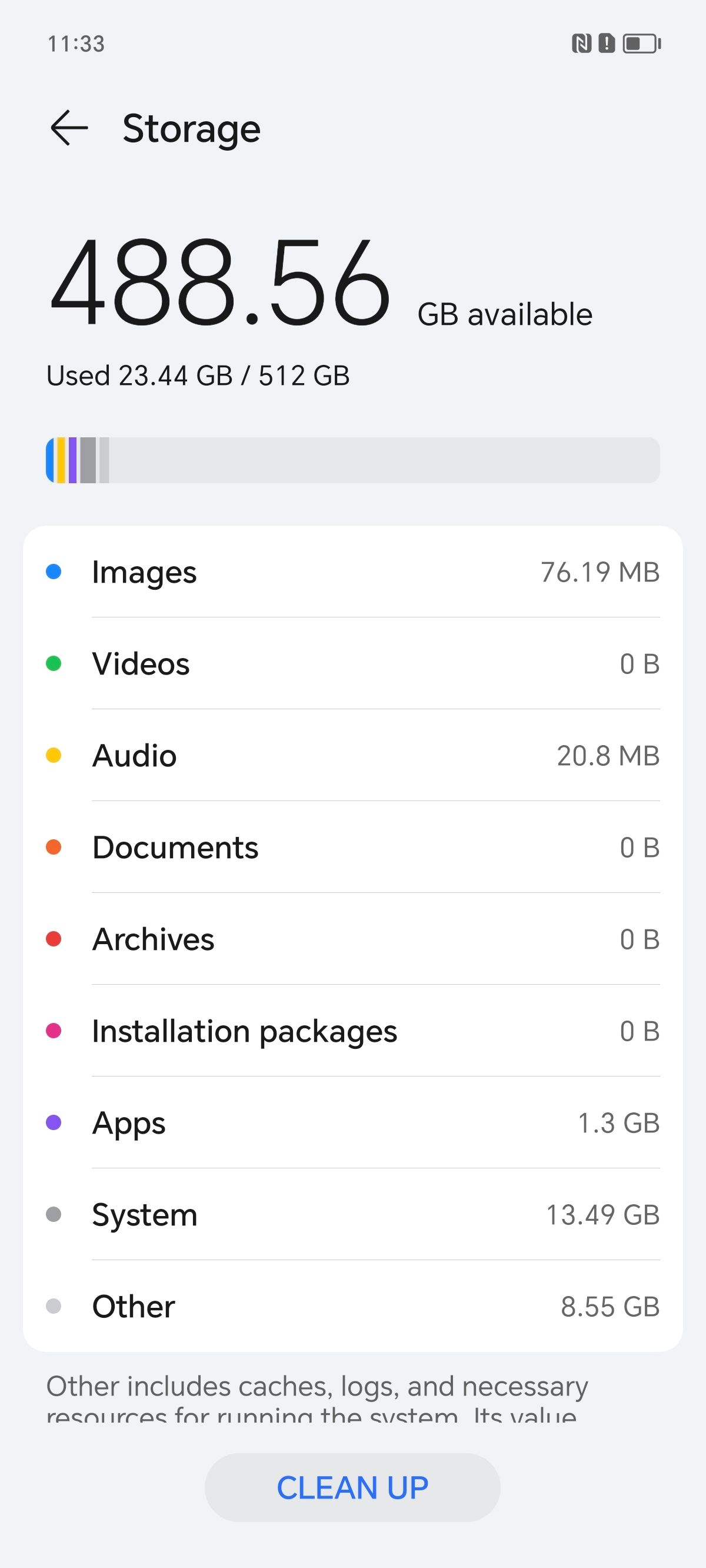Tap the alert notification status icon
Viewport: 706px width, 1568px height.
click(607, 44)
